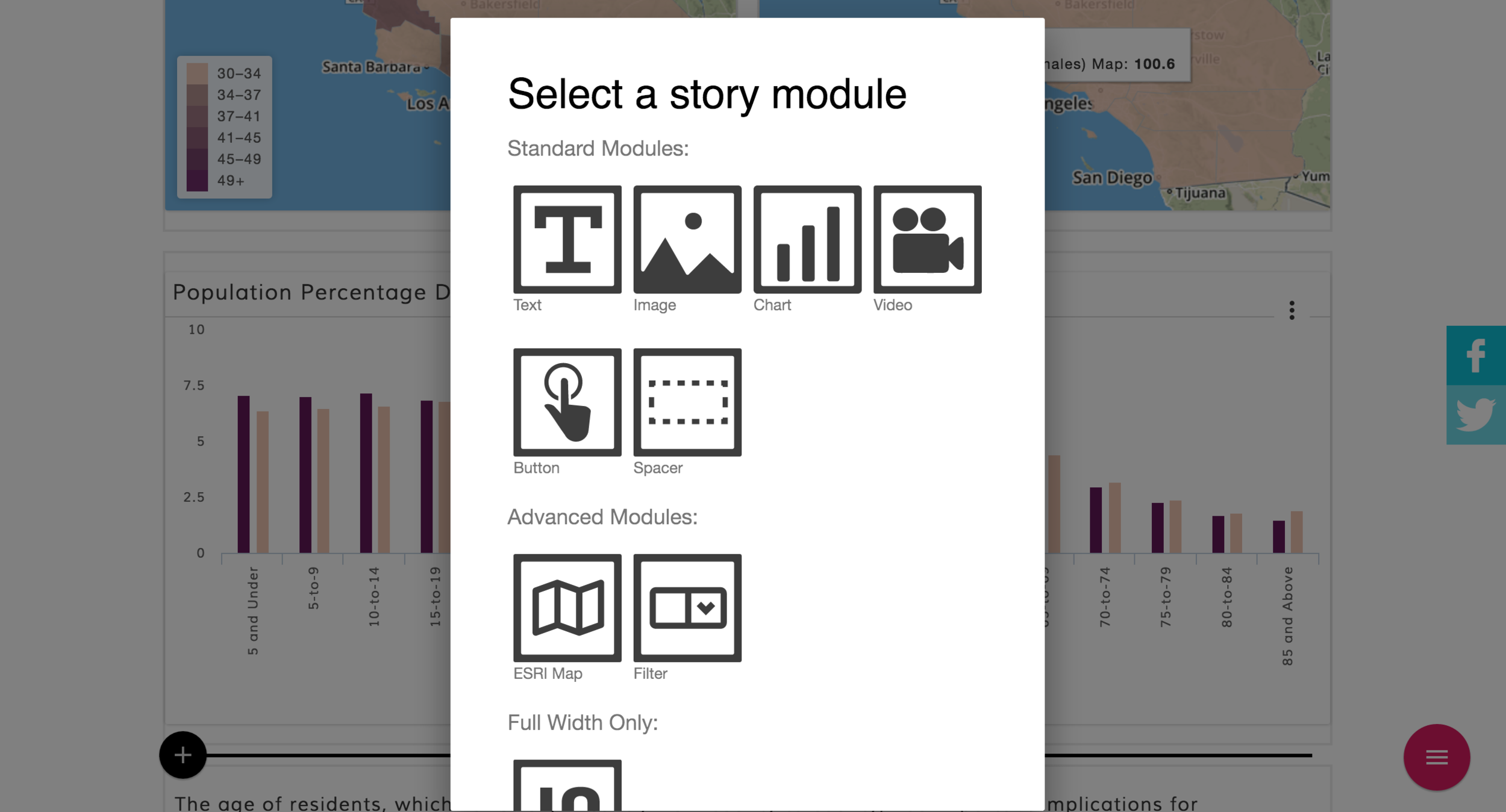1506x812 pixels.
Task: Choose the Image module icon
Action: pyautogui.click(x=687, y=239)
